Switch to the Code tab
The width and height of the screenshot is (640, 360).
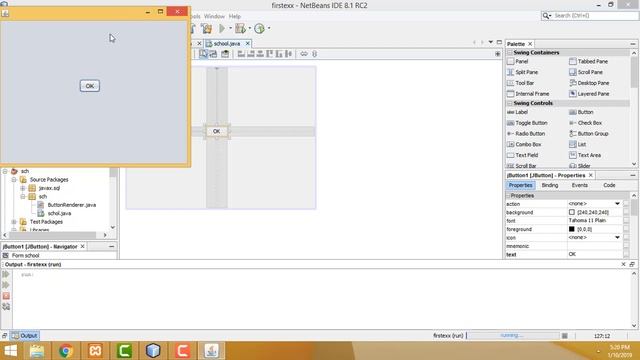click(x=609, y=185)
